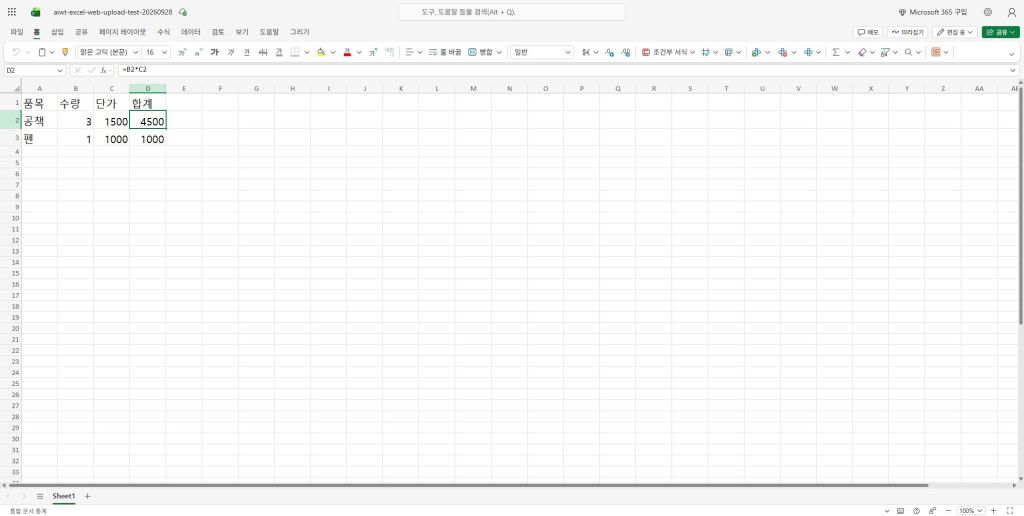
Task: Click the Clear eraser icon
Action: pyautogui.click(x=861, y=52)
